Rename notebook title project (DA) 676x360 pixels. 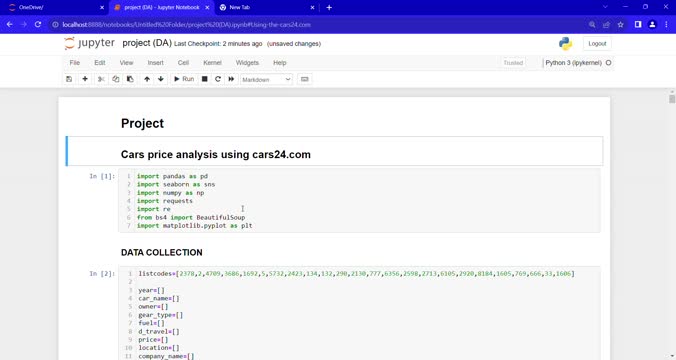point(147,43)
